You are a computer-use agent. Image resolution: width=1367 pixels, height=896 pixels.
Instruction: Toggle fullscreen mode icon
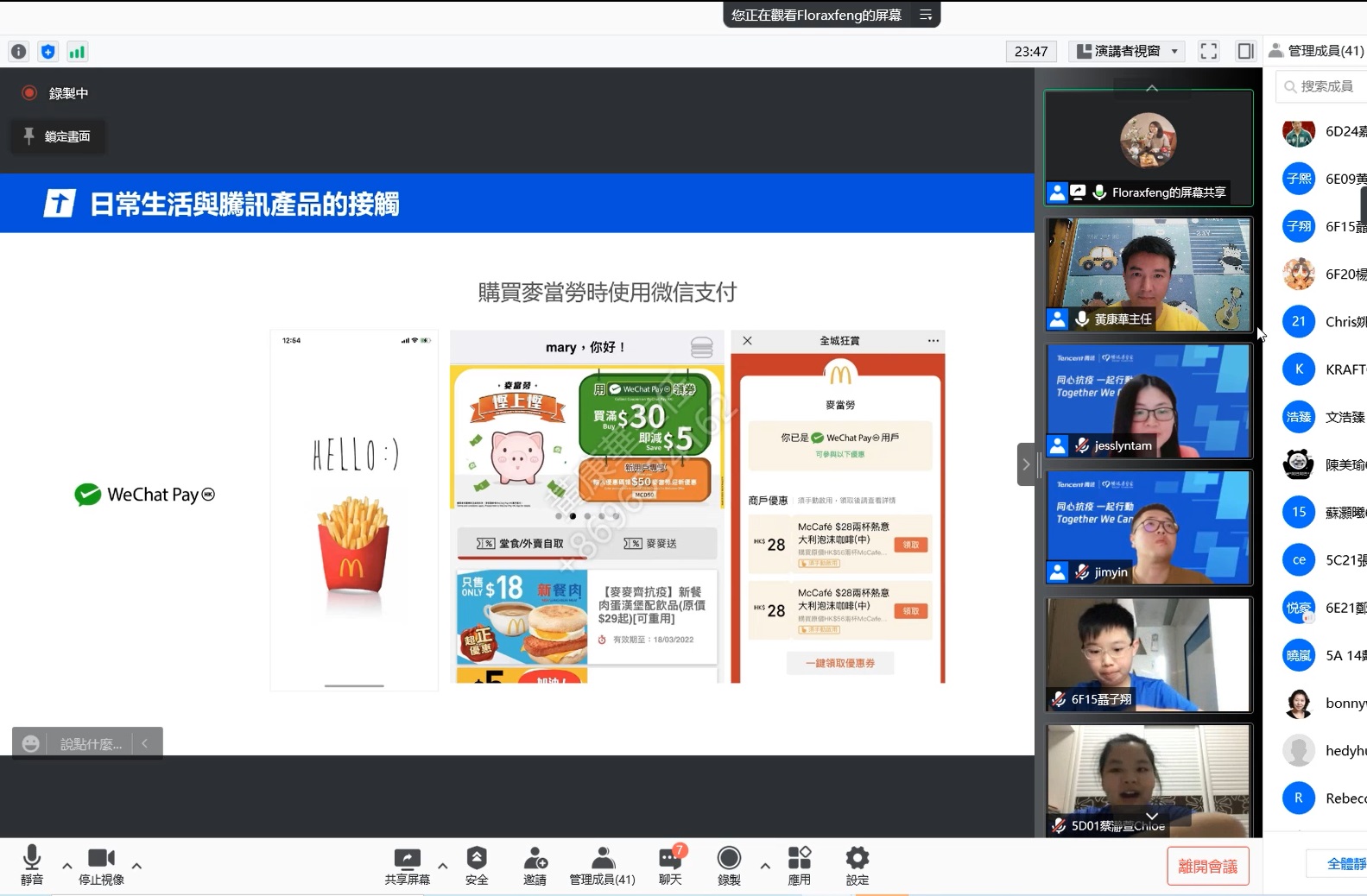1209,51
